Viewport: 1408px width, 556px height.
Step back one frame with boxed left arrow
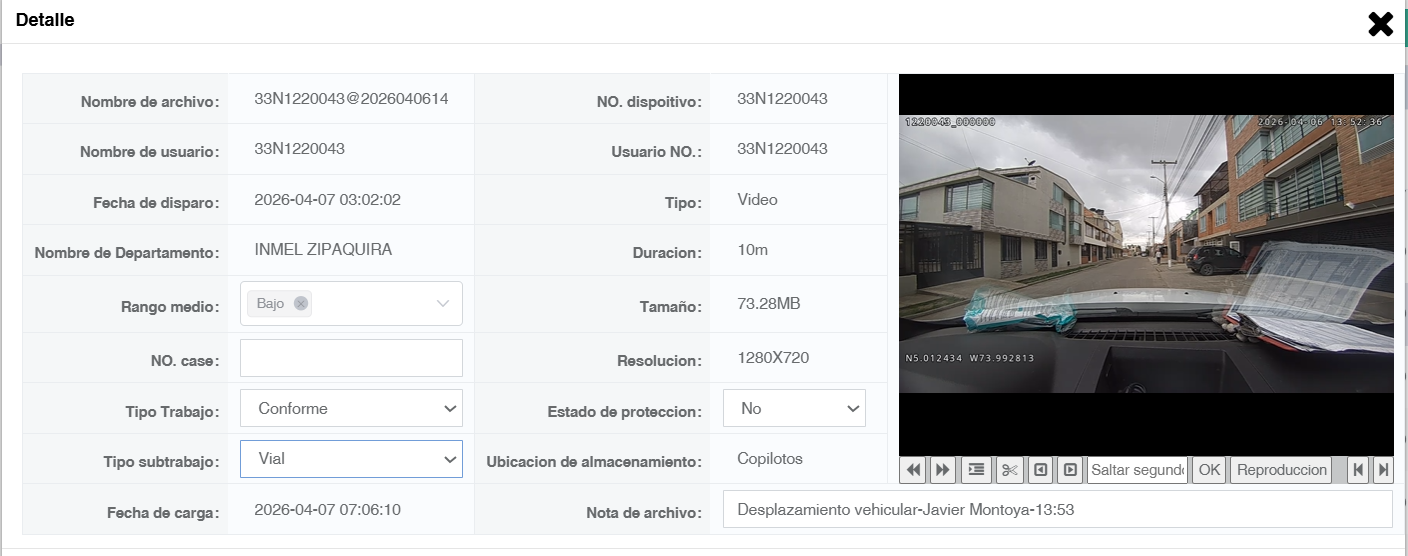(x=1040, y=470)
